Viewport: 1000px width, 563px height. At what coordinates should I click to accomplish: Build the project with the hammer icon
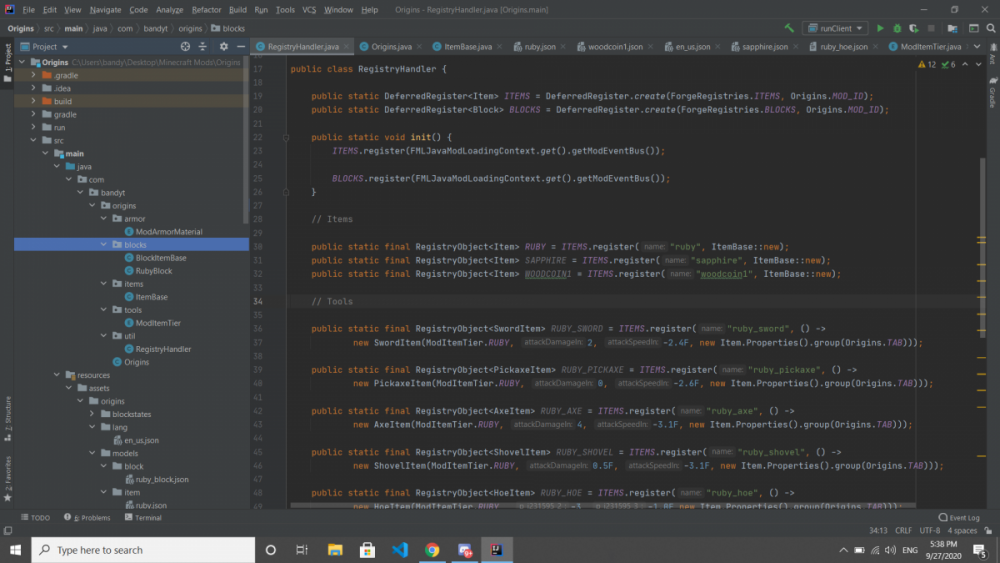click(x=790, y=29)
